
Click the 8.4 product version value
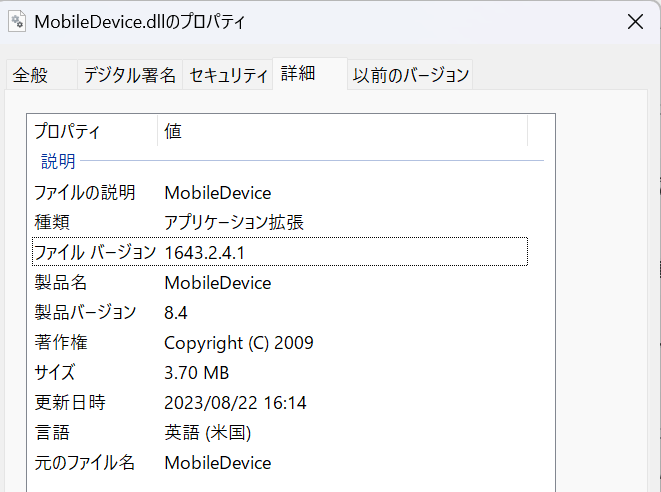coord(176,313)
